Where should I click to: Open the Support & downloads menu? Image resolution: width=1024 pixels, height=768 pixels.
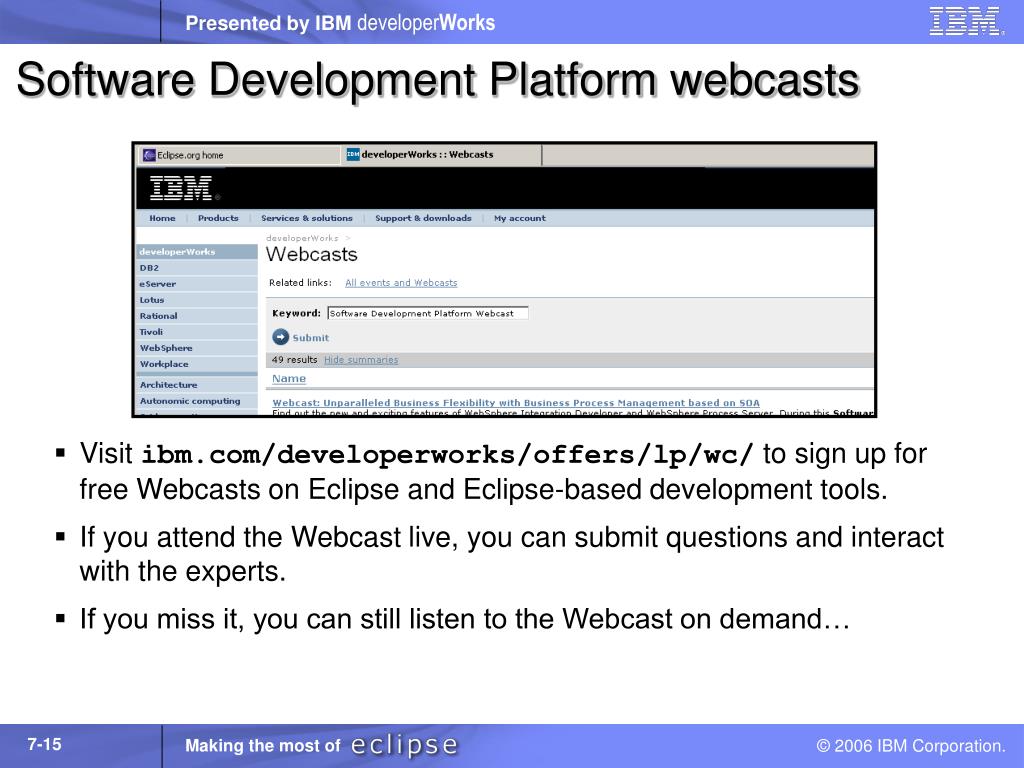coord(423,218)
